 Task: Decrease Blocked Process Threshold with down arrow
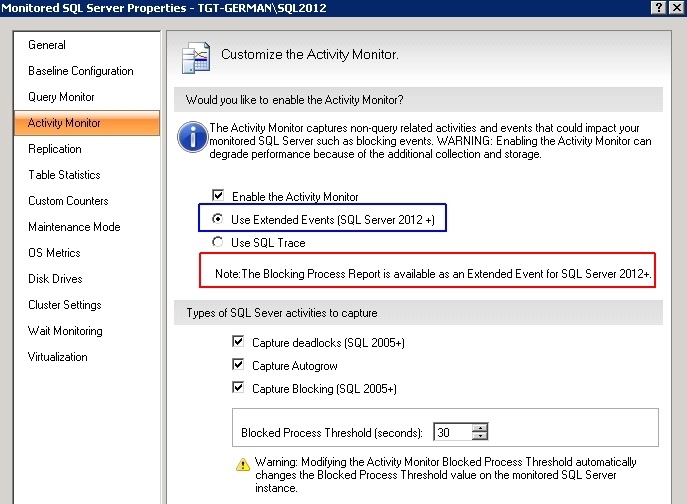(x=480, y=436)
